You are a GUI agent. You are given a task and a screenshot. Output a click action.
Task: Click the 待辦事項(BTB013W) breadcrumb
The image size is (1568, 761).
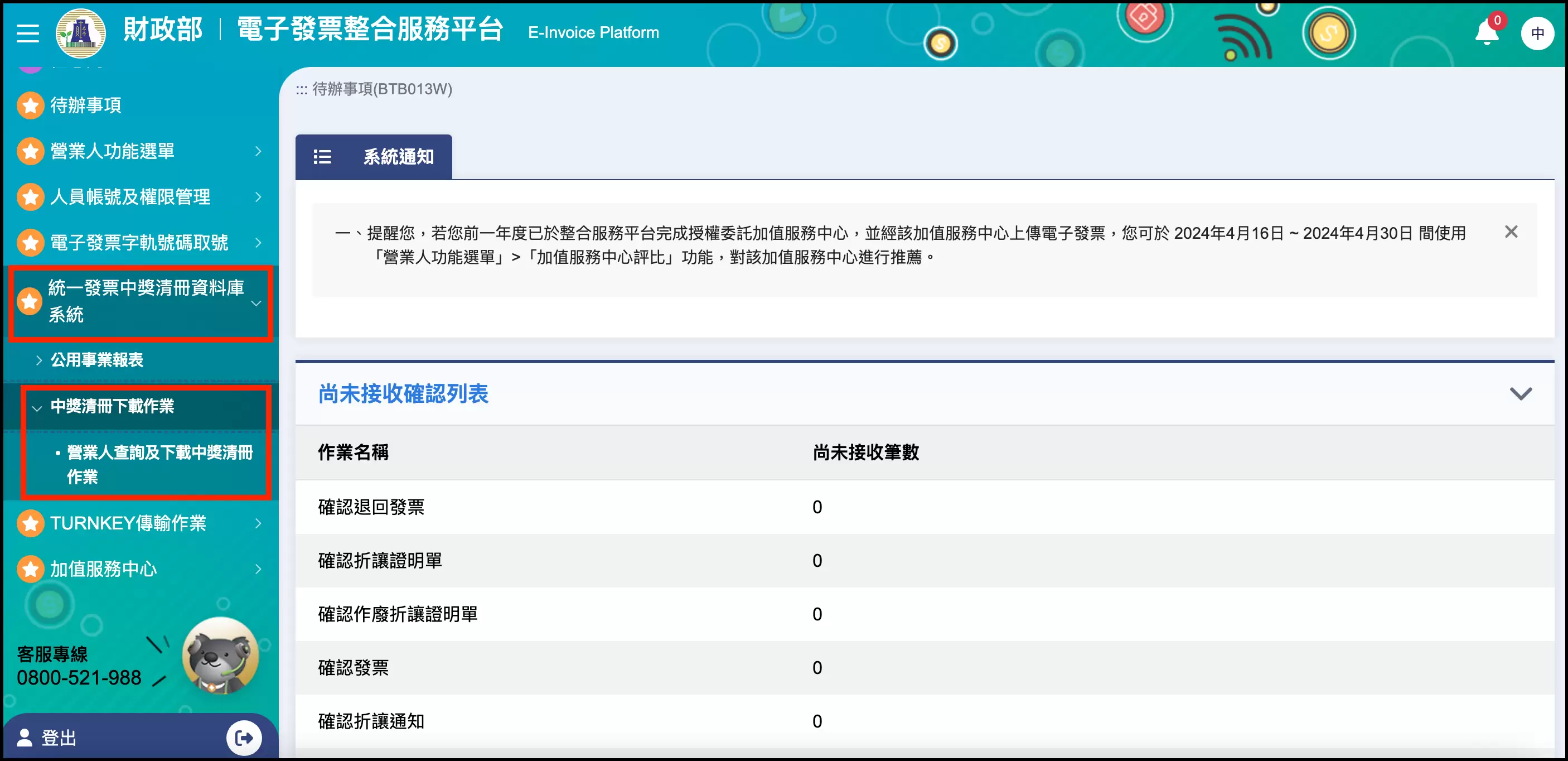pos(383,89)
